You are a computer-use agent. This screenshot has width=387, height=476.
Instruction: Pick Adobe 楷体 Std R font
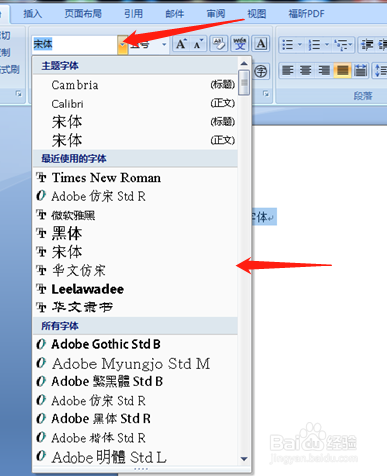(x=135, y=437)
